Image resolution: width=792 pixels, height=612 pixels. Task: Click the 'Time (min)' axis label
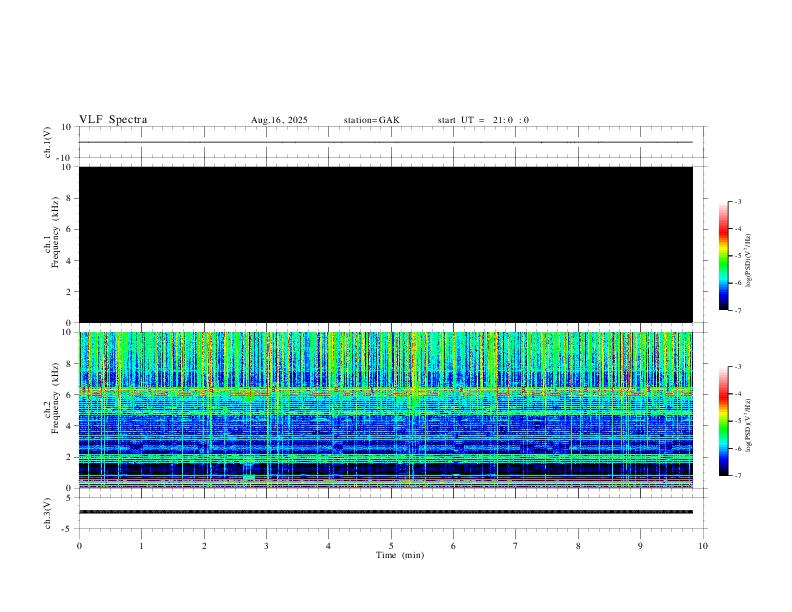pos(400,555)
